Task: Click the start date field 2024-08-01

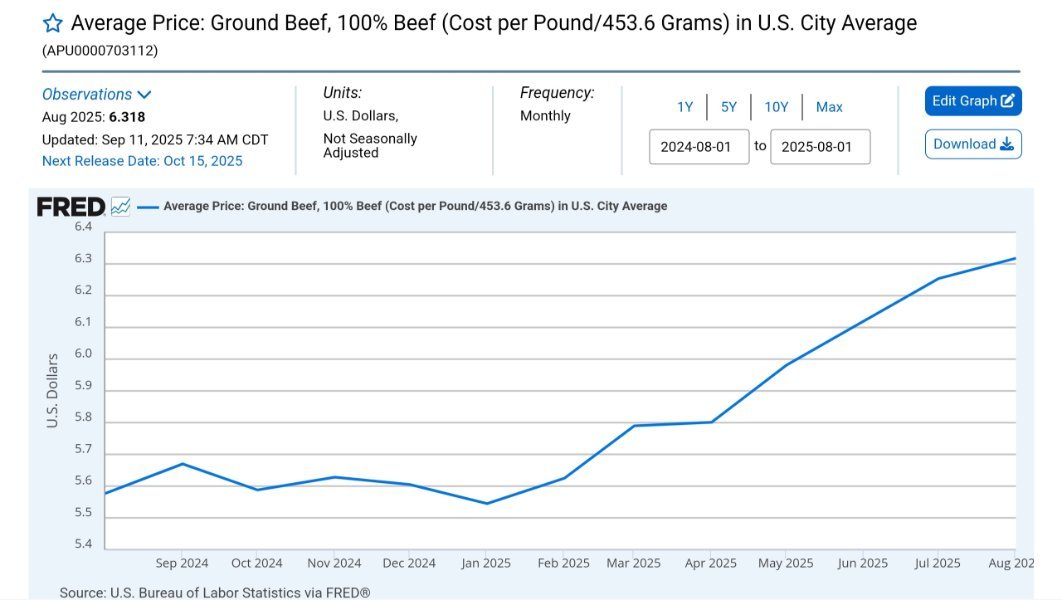Action: (698, 147)
